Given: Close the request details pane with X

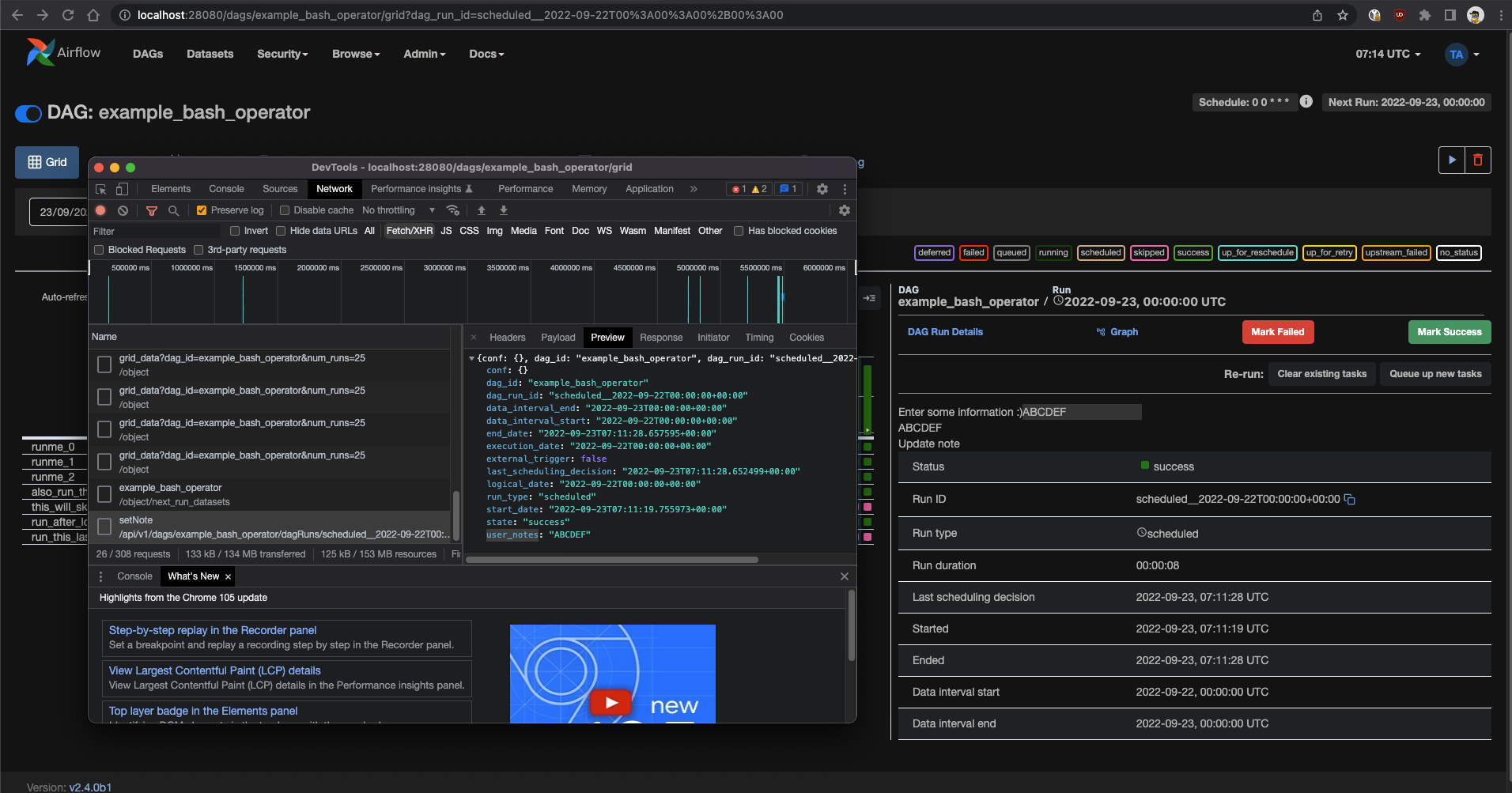Looking at the screenshot, I should point(474,338).
